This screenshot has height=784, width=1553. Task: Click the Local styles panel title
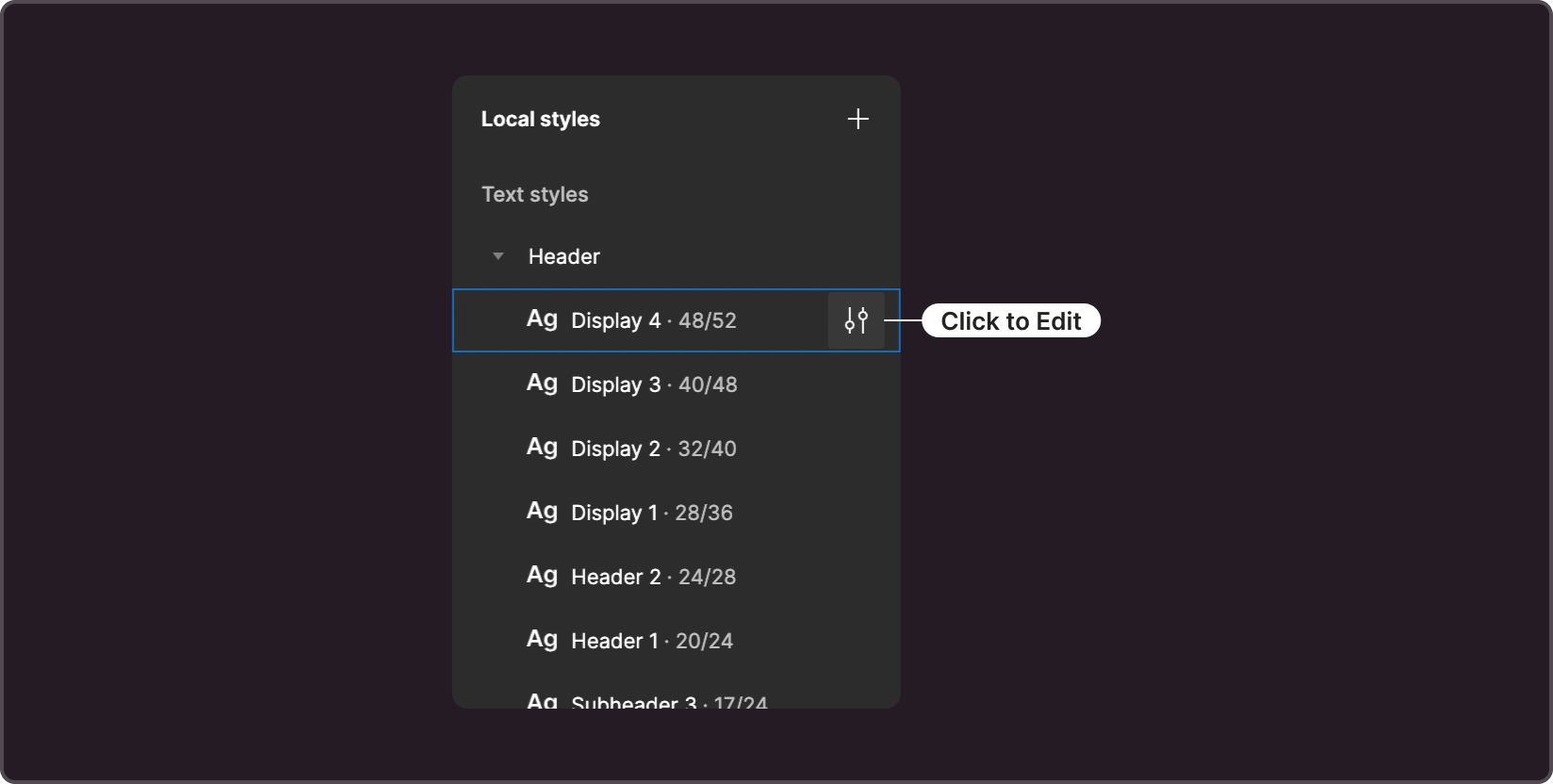pos(540,119)
